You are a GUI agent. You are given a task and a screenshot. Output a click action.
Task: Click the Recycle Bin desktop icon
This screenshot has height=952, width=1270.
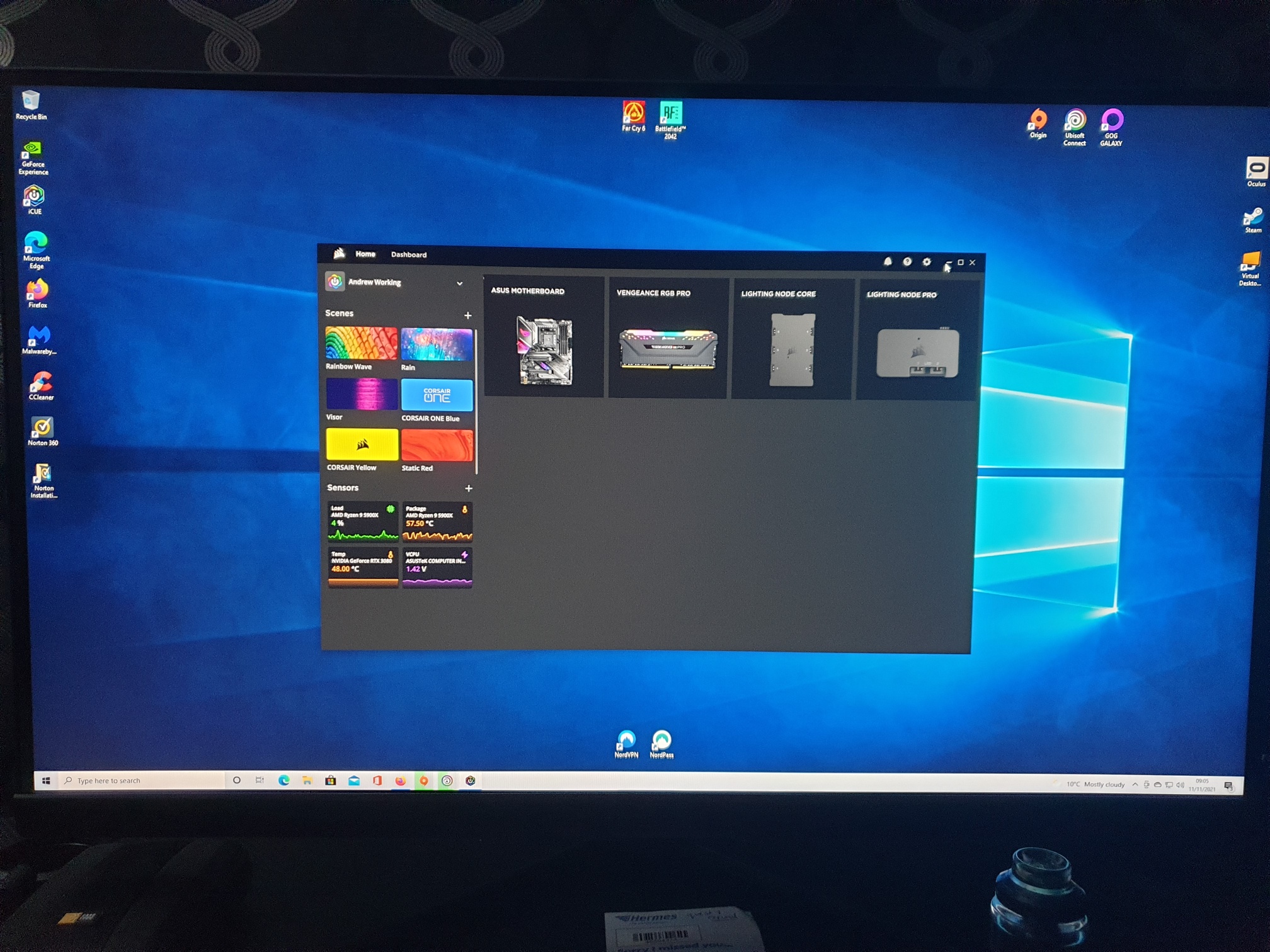point(31,105)
